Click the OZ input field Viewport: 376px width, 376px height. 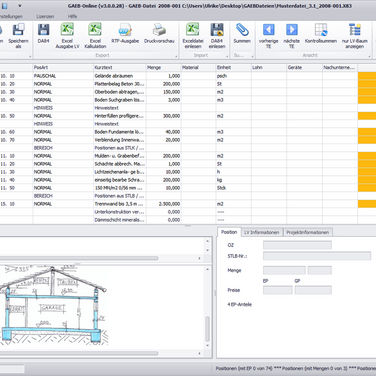(297, 245)
